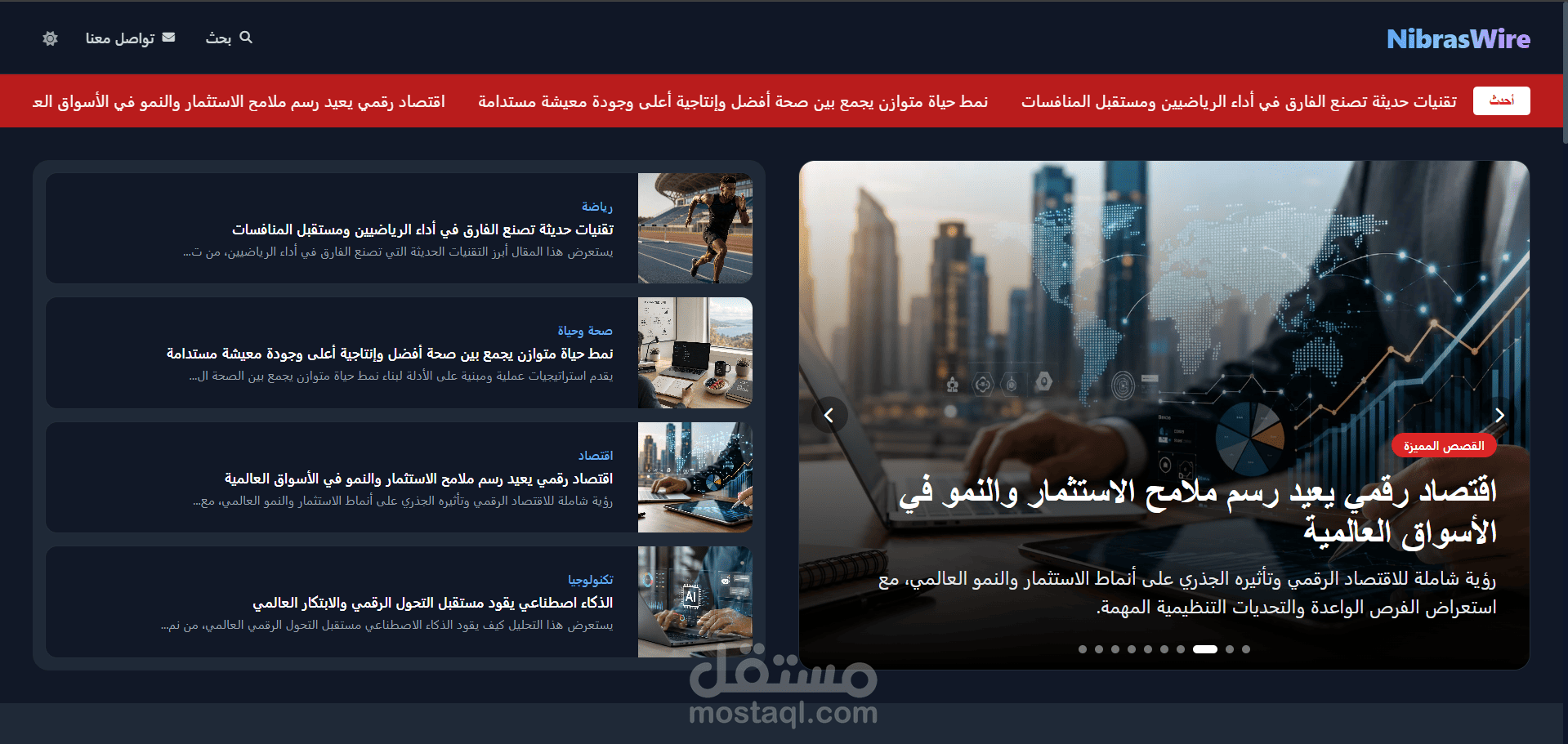Click featured slide description رؤية شاملة للاقتصاد
Image resolution: width=1568 pixels, height=744 pixels.
point(1187,593)
